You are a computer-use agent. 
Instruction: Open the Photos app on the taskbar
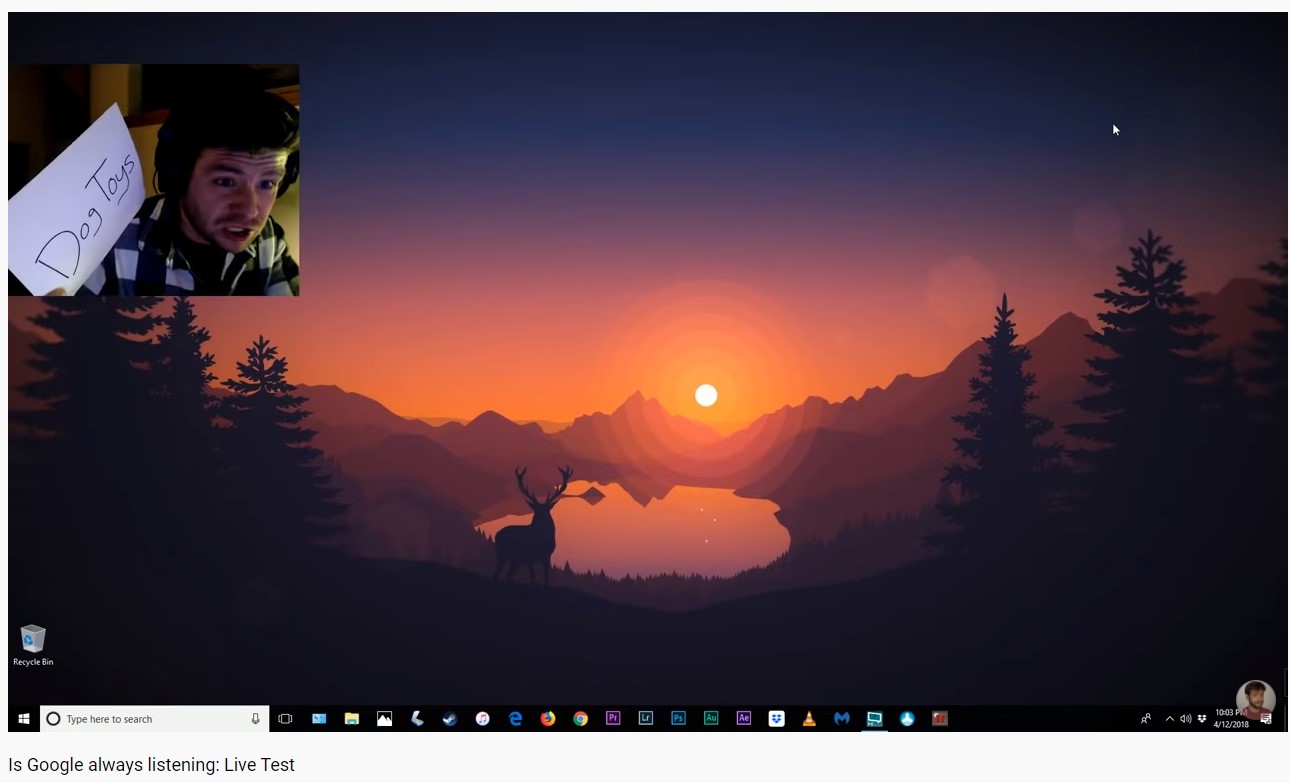pyautogui.click(x=384, y=719)
